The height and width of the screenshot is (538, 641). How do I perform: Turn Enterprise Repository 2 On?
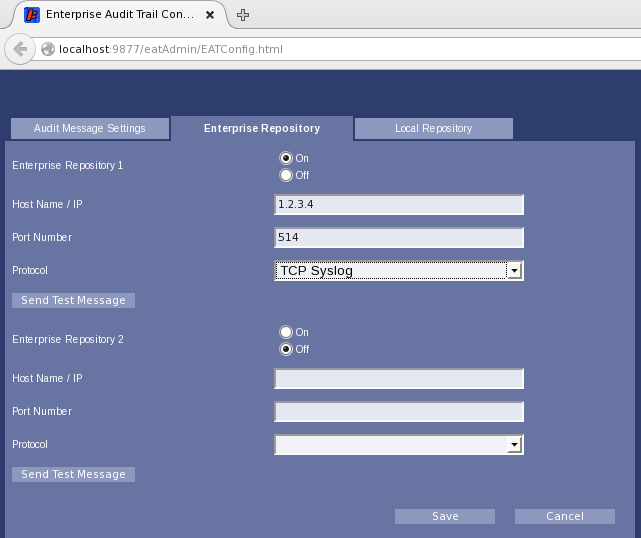click(x=286, y=332)
